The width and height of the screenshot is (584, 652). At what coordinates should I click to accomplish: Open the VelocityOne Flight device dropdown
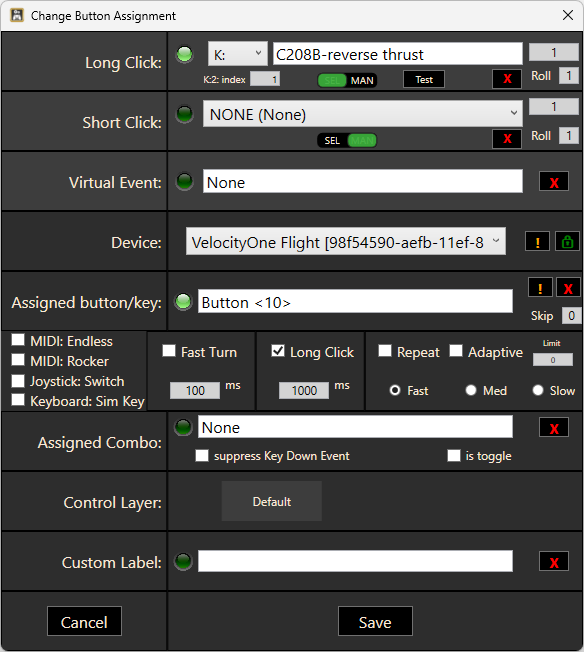[x=346, y=241]
